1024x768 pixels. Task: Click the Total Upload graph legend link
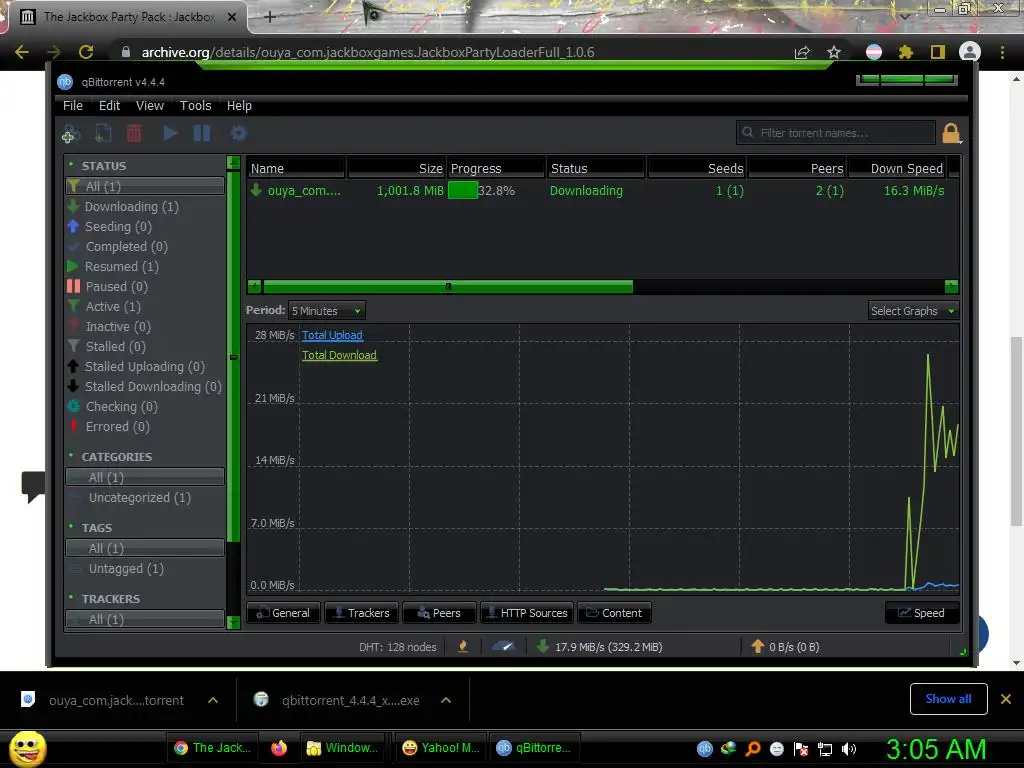click(332, 335)
